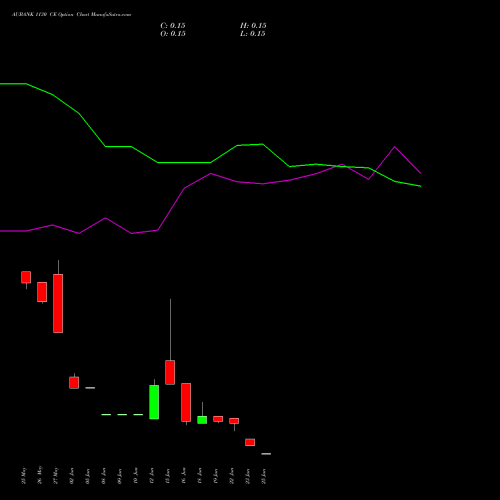
Task: Select the 'H: 0.15' high value
Action: (253, 26)
